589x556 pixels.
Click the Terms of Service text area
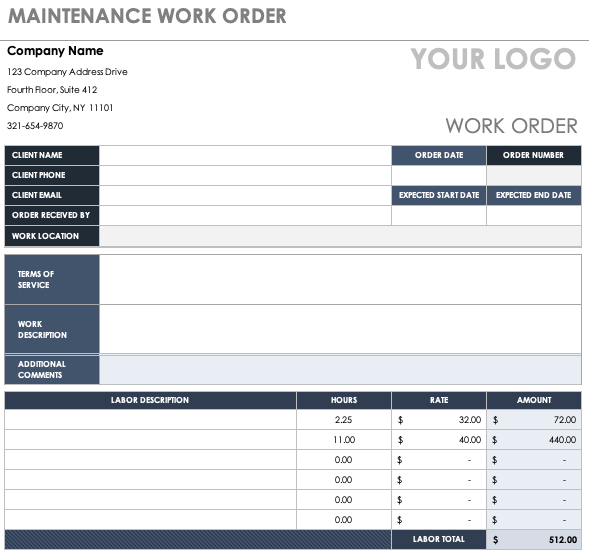[x=340, y=280]
